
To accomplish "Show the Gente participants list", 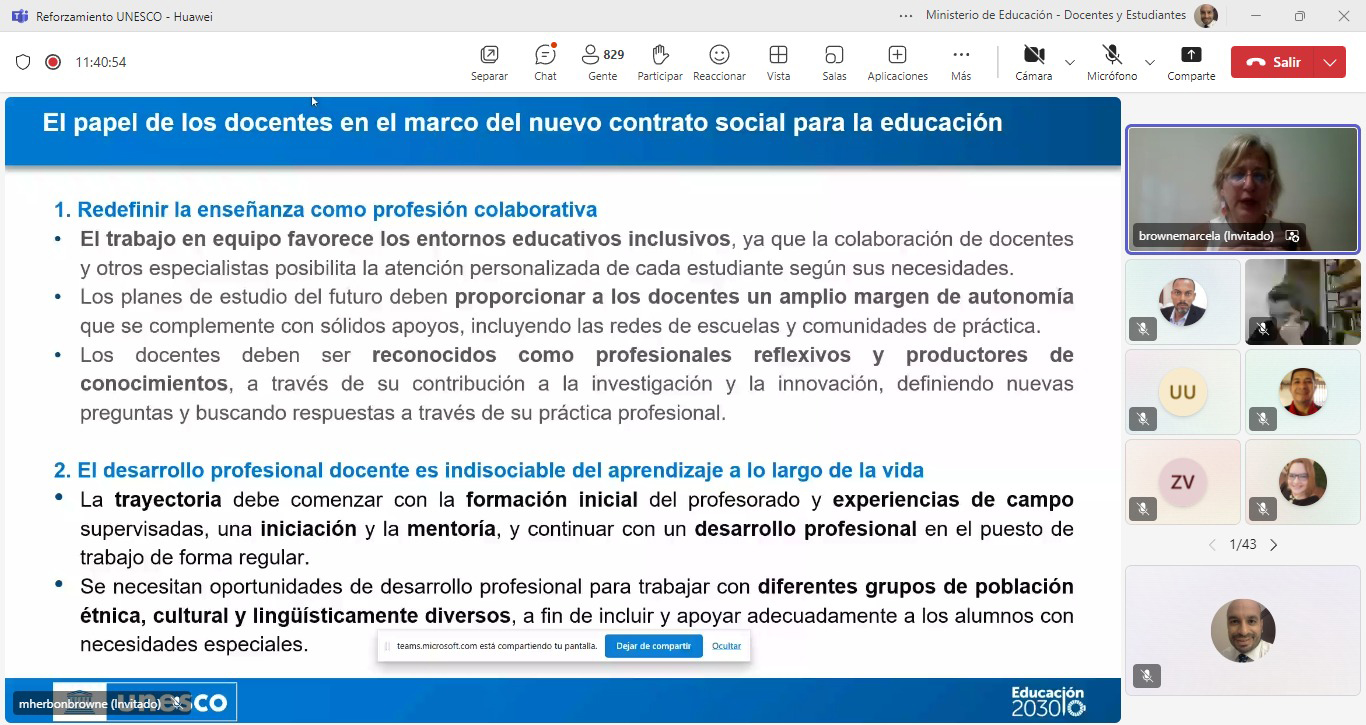I will click(602, 62).
